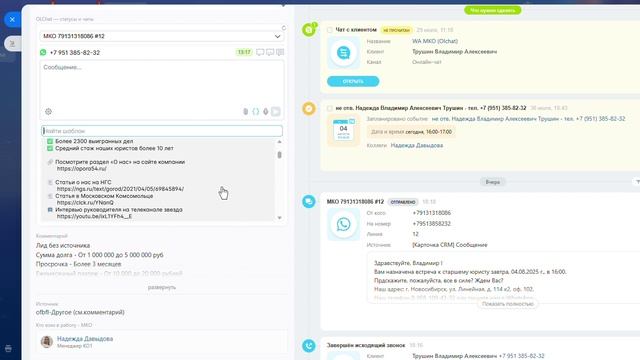Select template 'Более 2300 выигранных дел'
This screenshot has height=360, width=640.
94,141
